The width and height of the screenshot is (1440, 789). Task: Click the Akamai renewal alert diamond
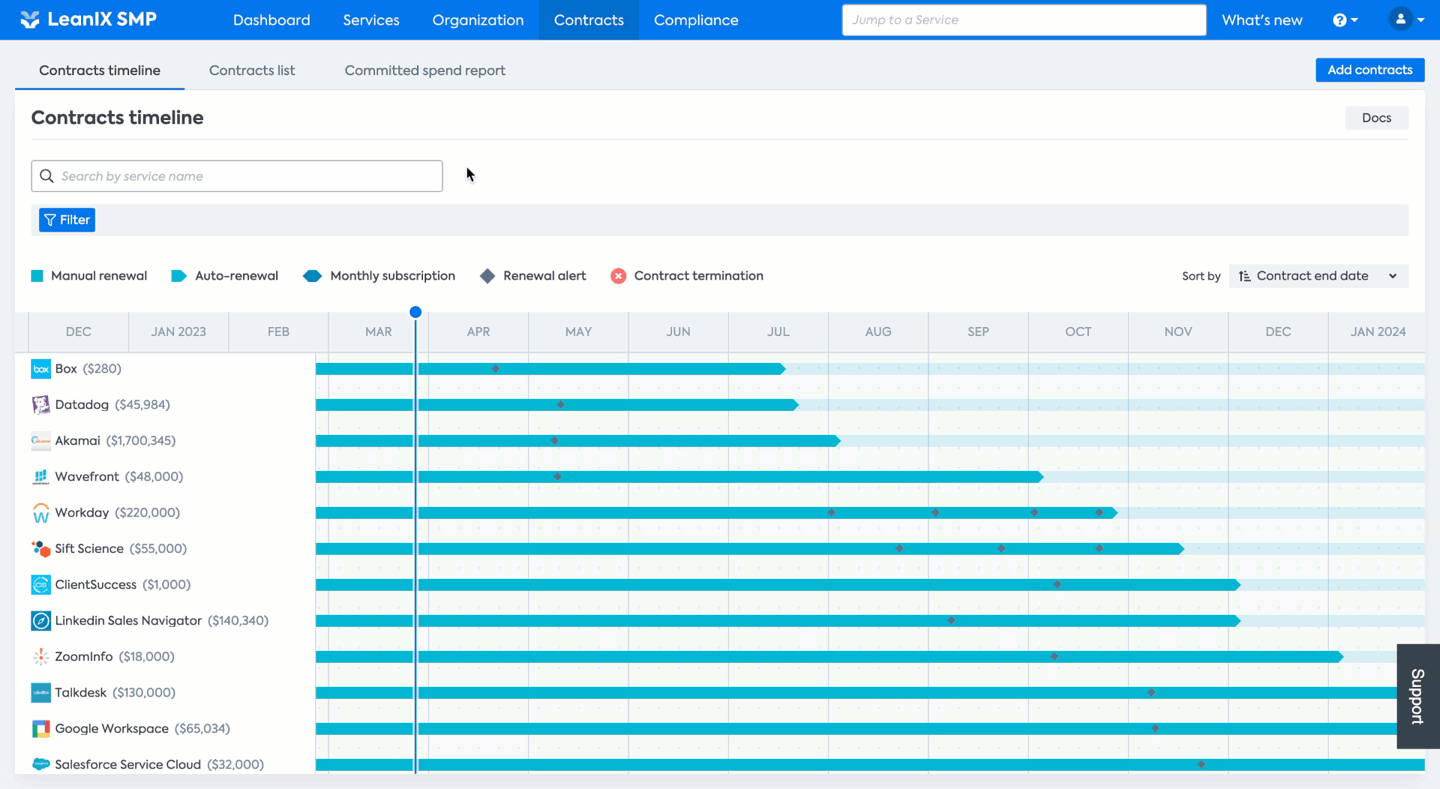coord(555,441)
